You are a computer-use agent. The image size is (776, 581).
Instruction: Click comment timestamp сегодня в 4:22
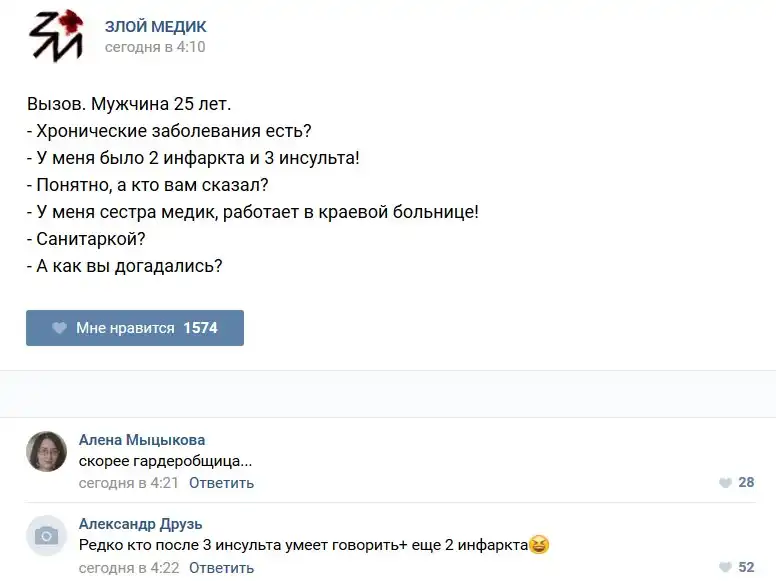pyautogui.click(x=128, y=568)
